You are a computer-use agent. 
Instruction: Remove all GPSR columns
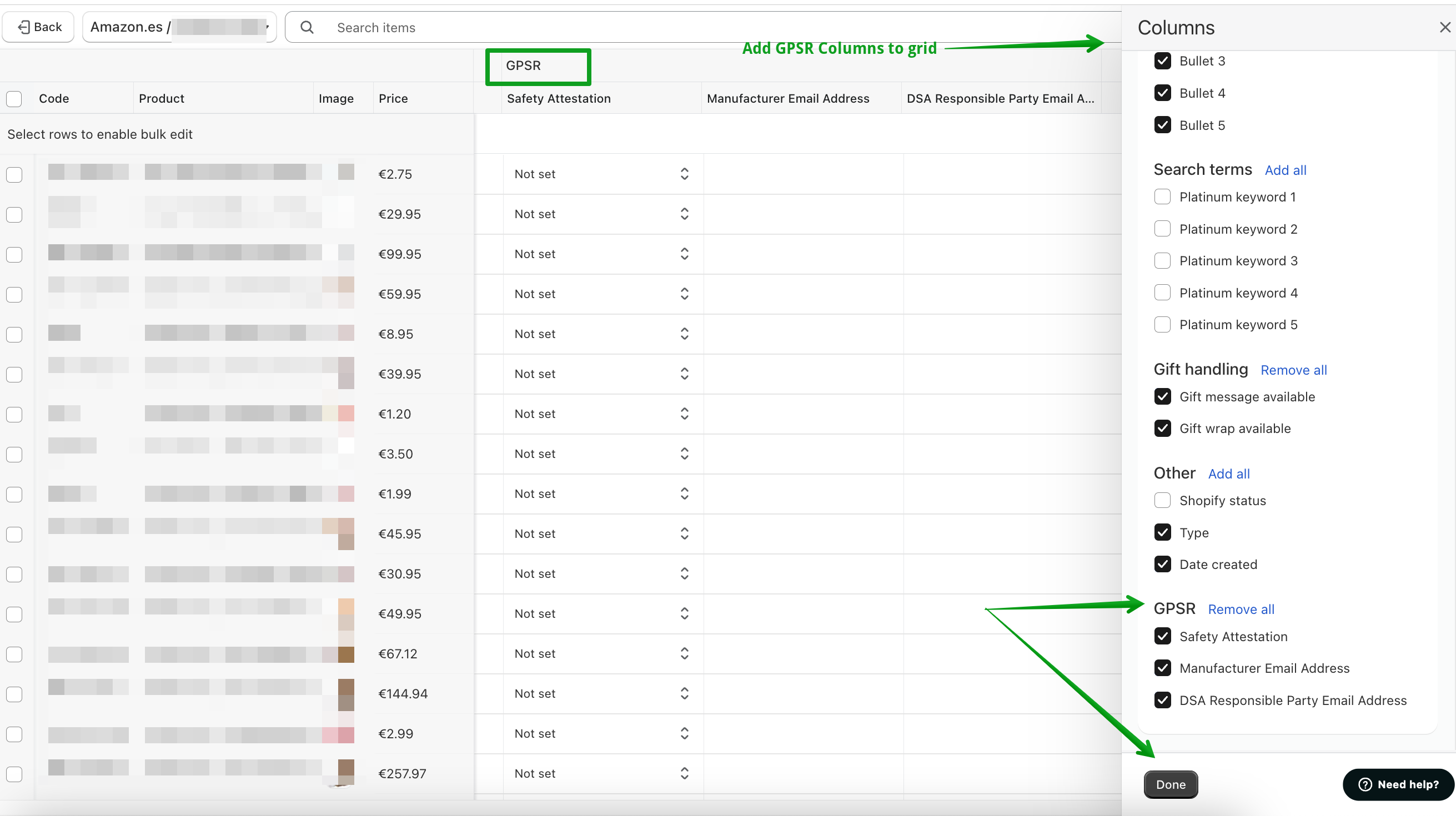(x=1241, y=610)
